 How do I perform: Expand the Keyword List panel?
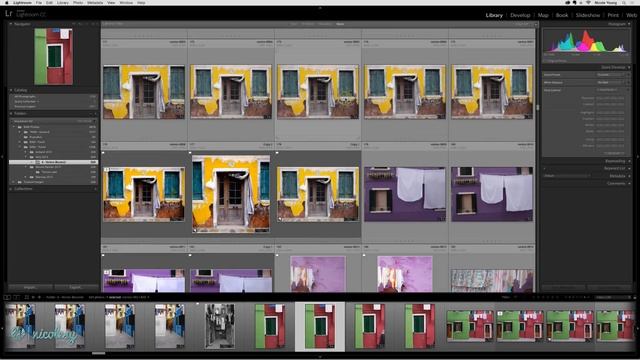coord(629,168)
